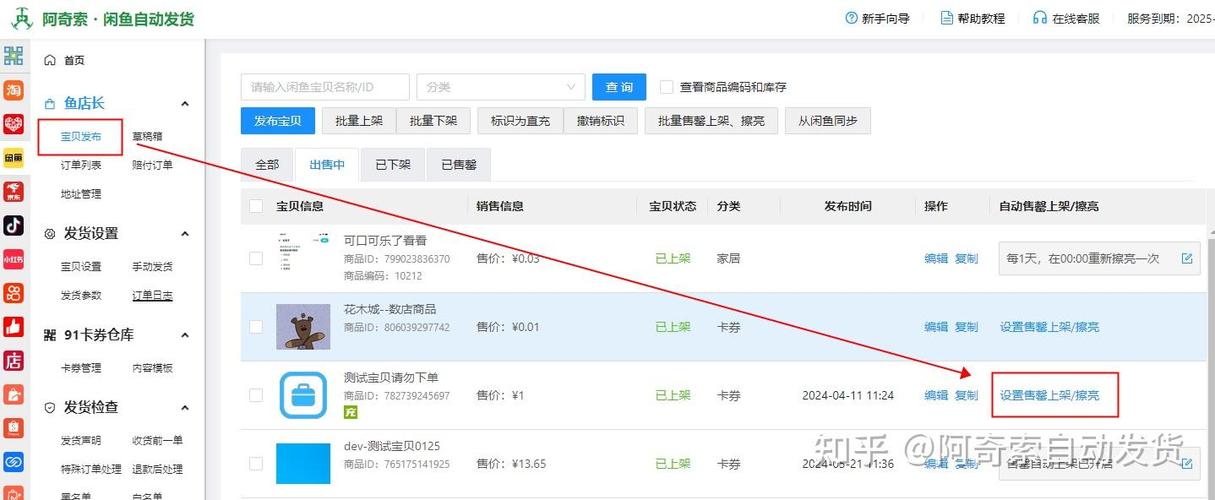Collapse the 发货设置 menu section
Screen dimensions: 1215x500
pos(185,234)
